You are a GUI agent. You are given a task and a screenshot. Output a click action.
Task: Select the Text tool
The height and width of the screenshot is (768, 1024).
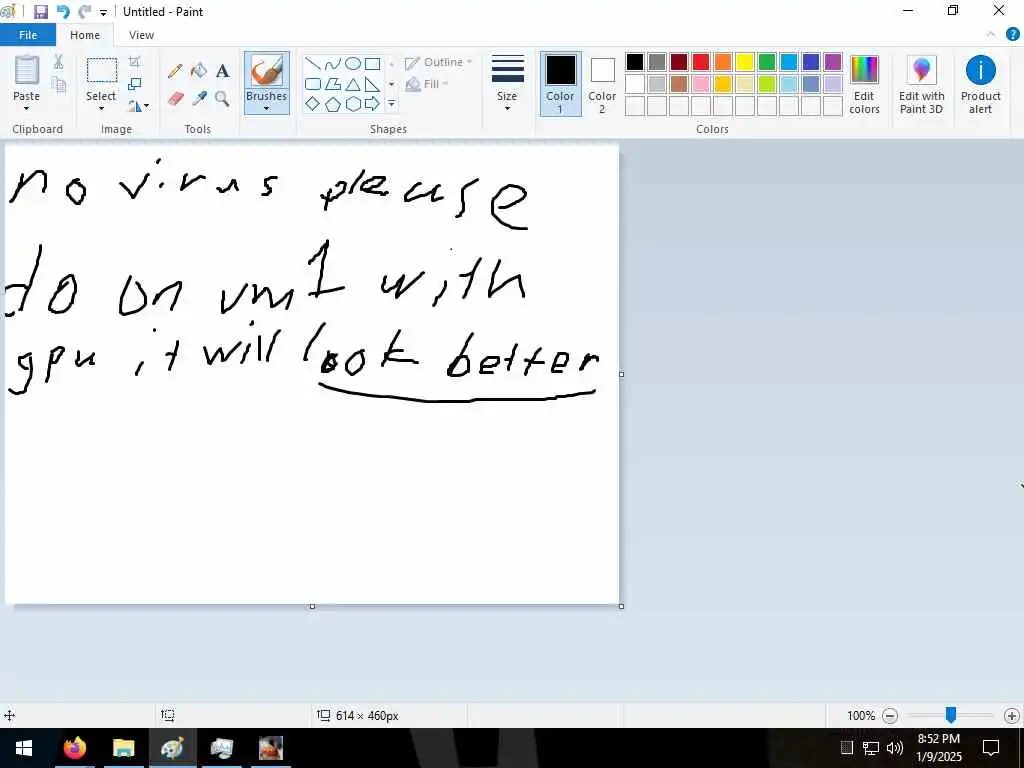coord(223,71)
